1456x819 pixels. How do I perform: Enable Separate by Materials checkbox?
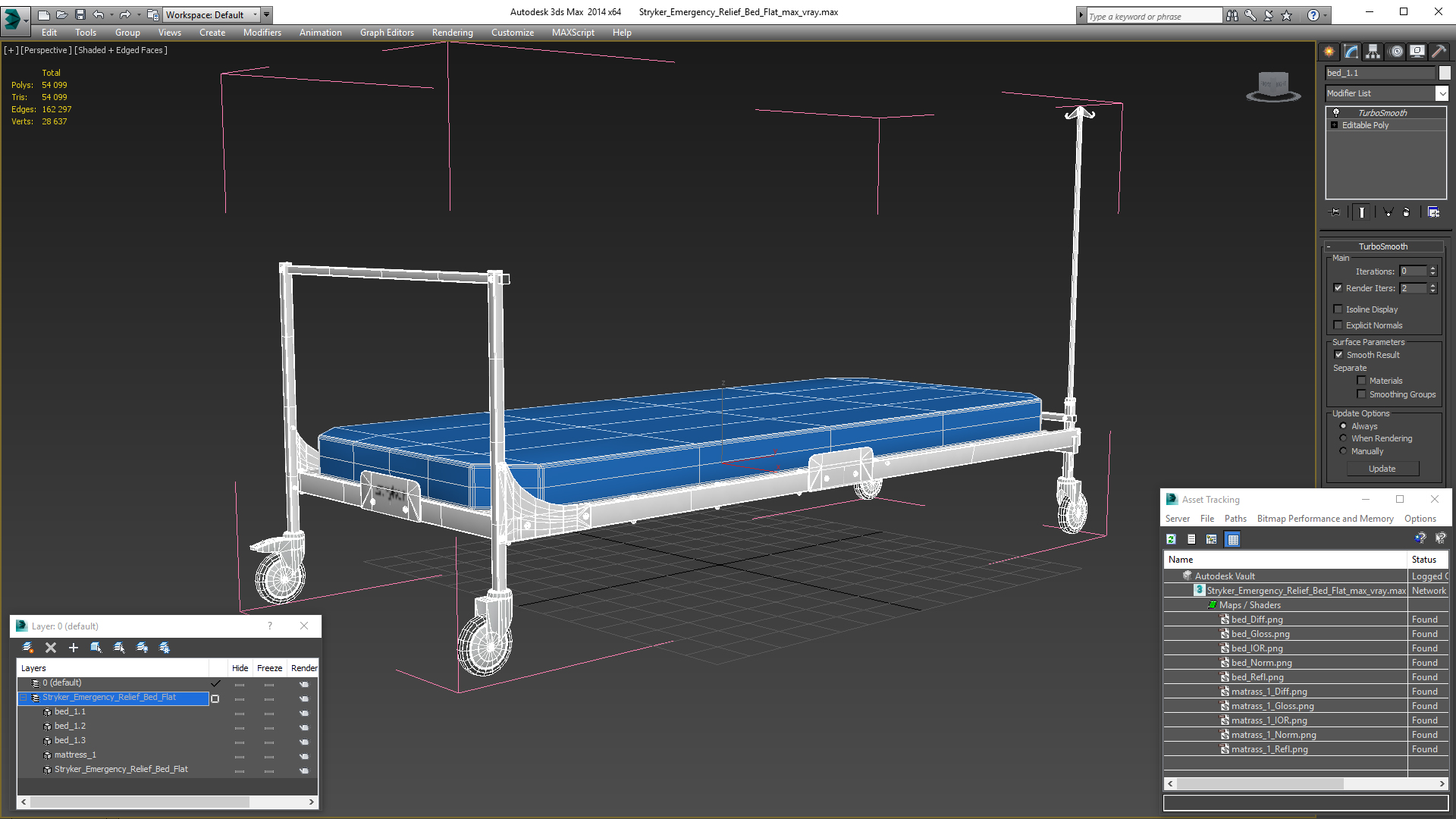pyautogui.click(x=1361, y=381)
